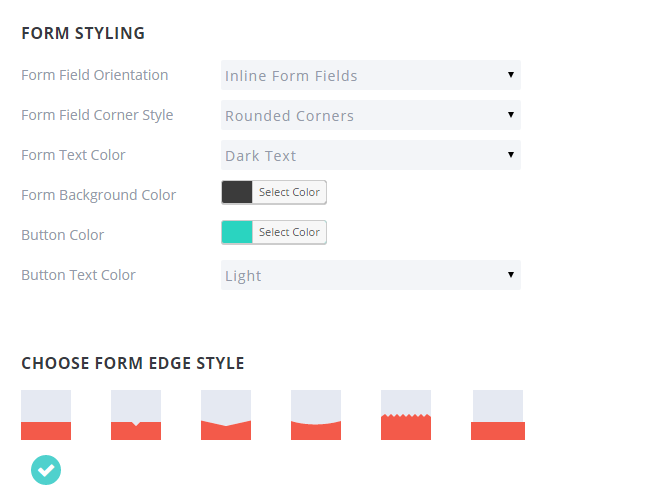The width and height of the screenshot is (646, 500).
Task: Click Select Color for Form Background
Action: coord(289,192)
